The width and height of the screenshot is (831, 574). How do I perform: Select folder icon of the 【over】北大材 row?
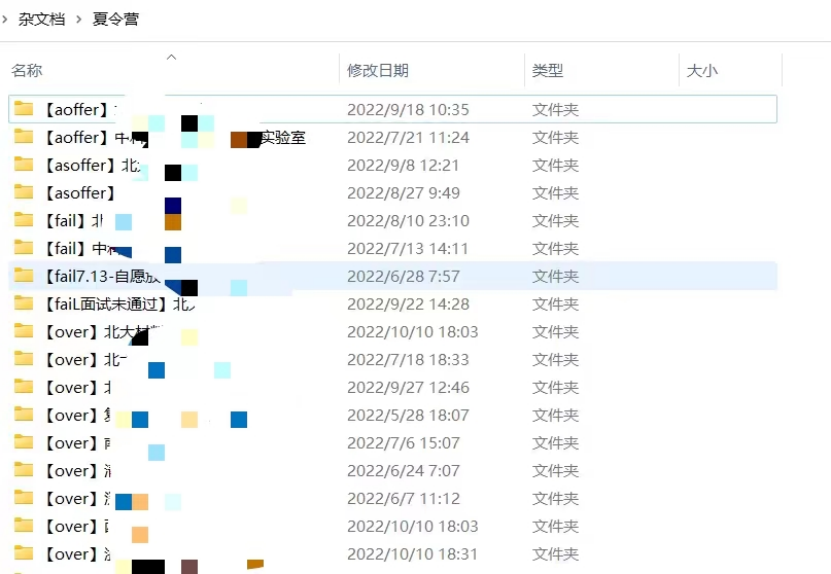(x=23, y=331)
